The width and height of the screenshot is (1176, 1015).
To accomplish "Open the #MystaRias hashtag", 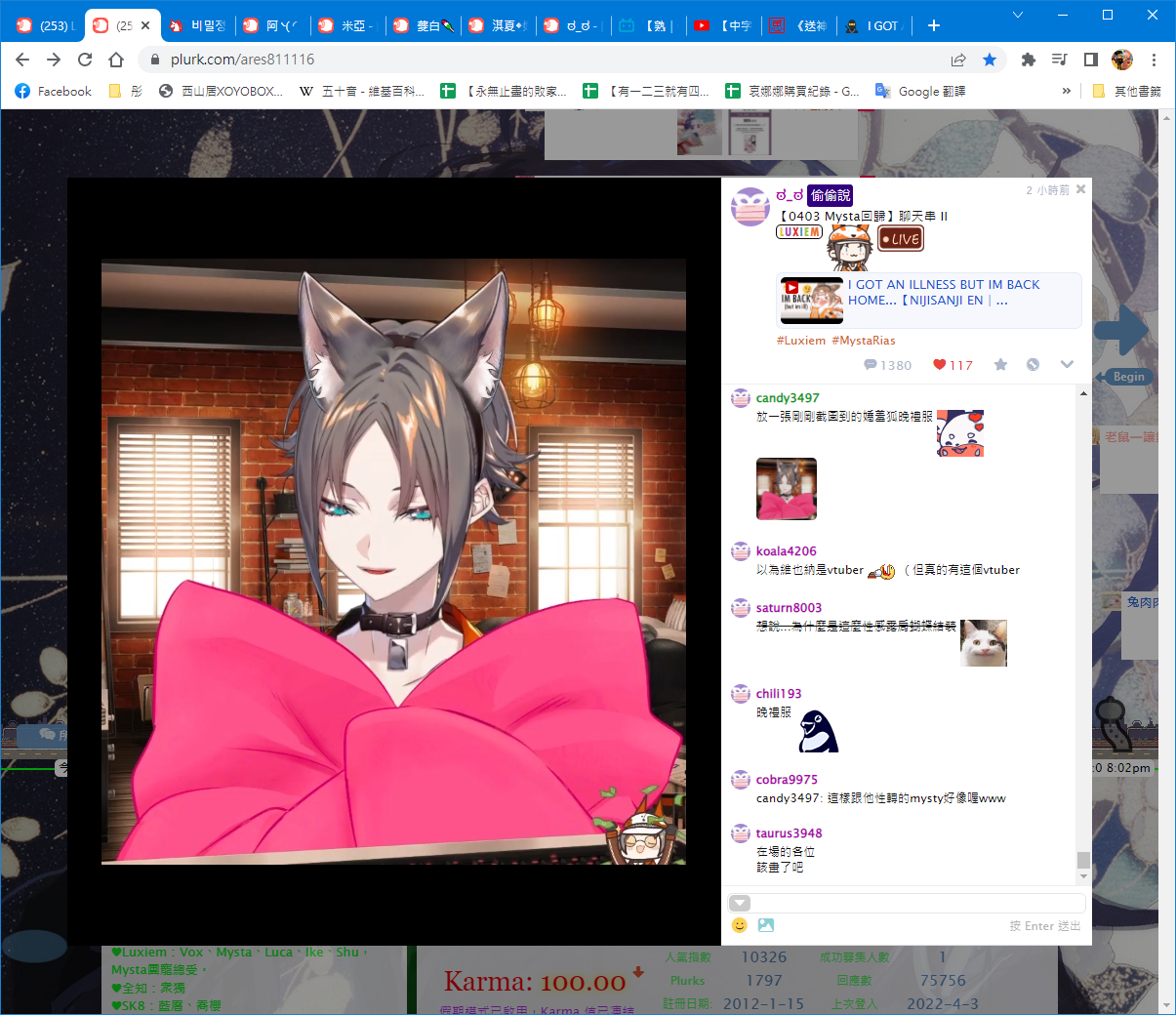I will [x=864, y=341].
